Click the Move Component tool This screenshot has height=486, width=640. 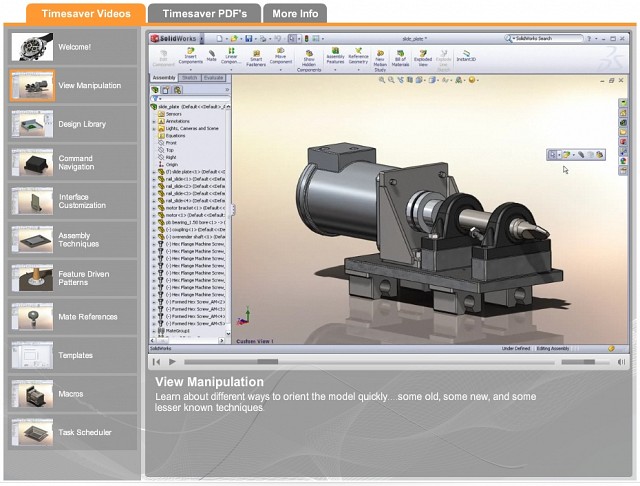tap(281, 56)
